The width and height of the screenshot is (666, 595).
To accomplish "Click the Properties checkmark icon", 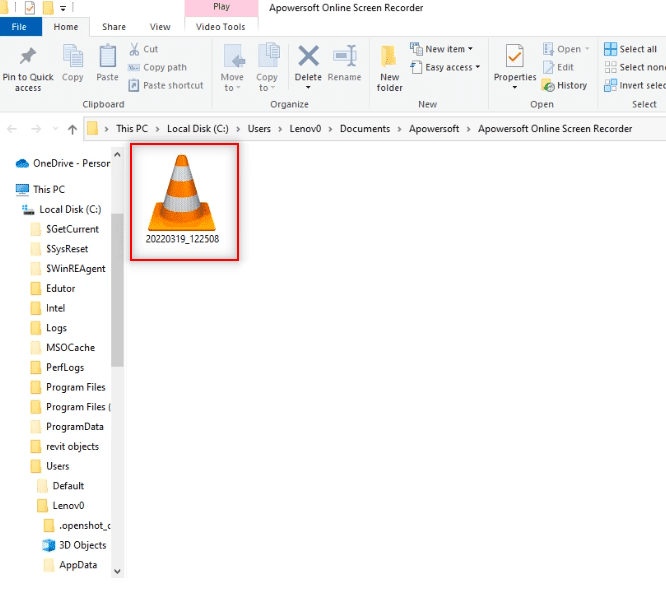I will pyautogui.click(x=515, y=56).
